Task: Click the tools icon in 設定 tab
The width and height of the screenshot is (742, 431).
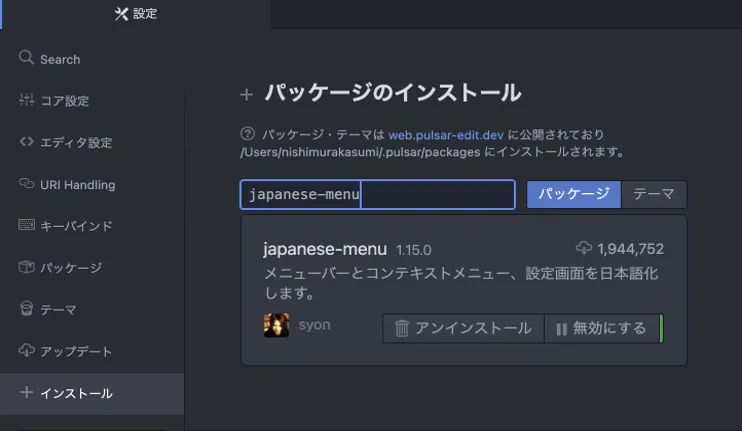Action: 121,14
